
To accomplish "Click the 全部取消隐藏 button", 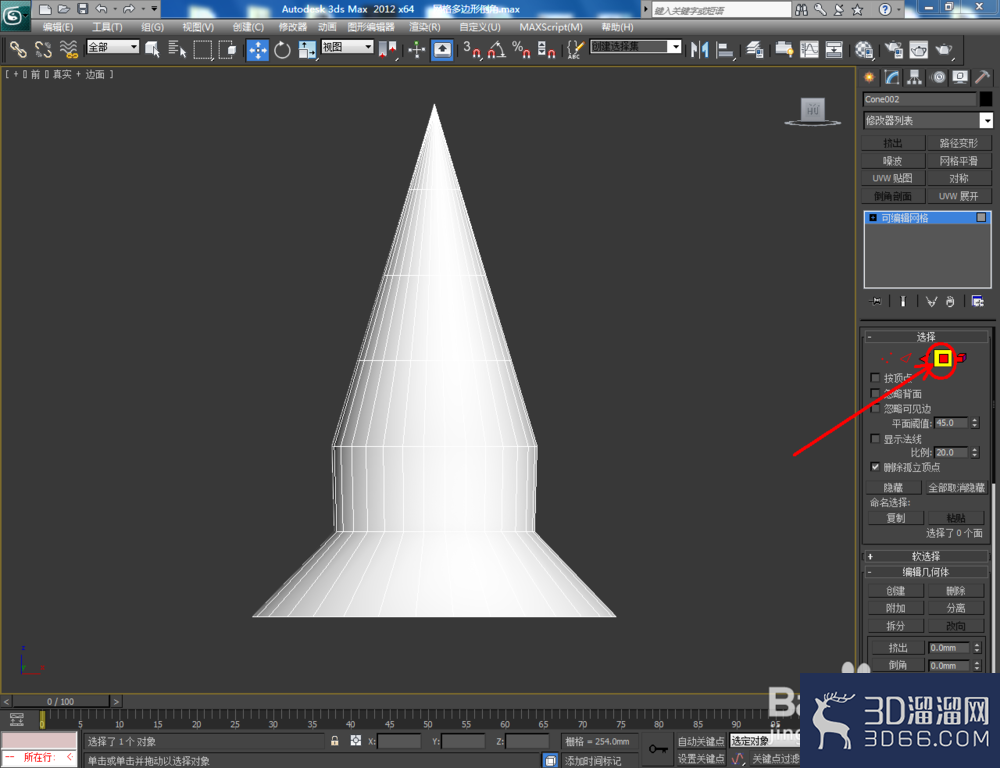I will (956, 487).
